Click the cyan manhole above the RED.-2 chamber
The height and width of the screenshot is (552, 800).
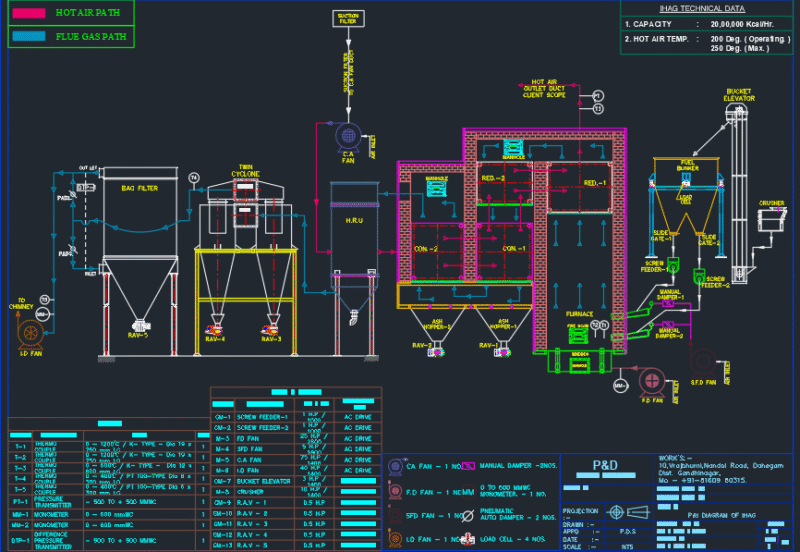coord(513,147)
